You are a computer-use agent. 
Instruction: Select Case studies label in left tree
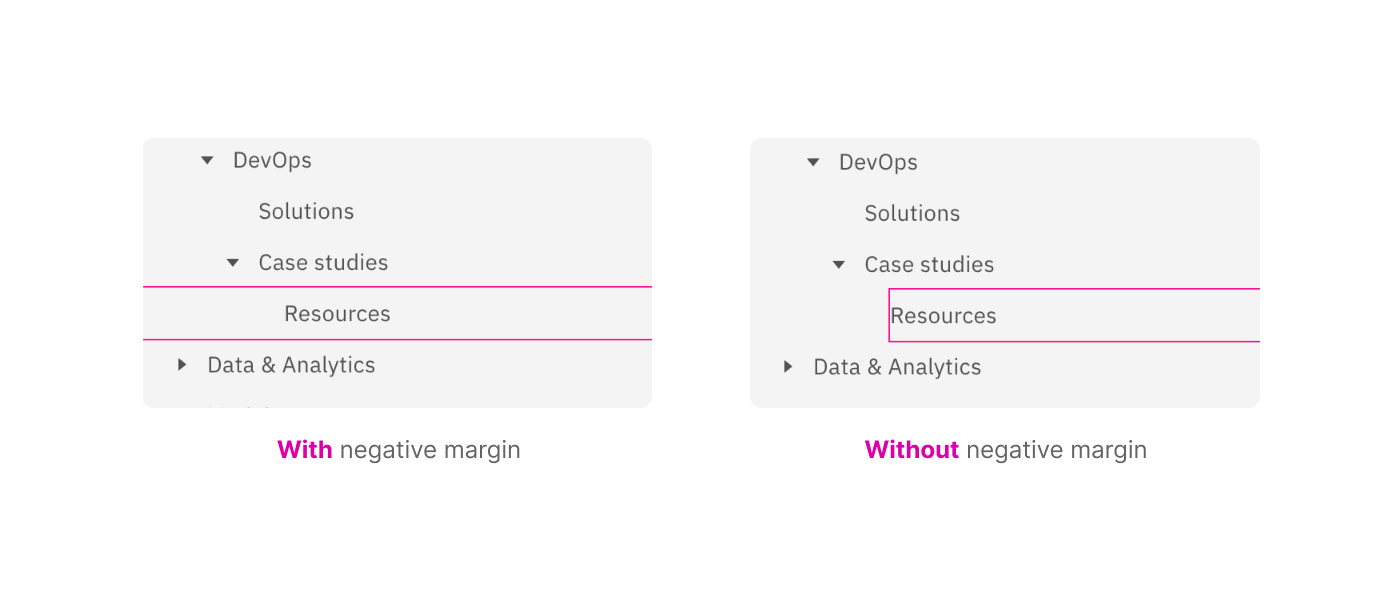pos(323,263)
